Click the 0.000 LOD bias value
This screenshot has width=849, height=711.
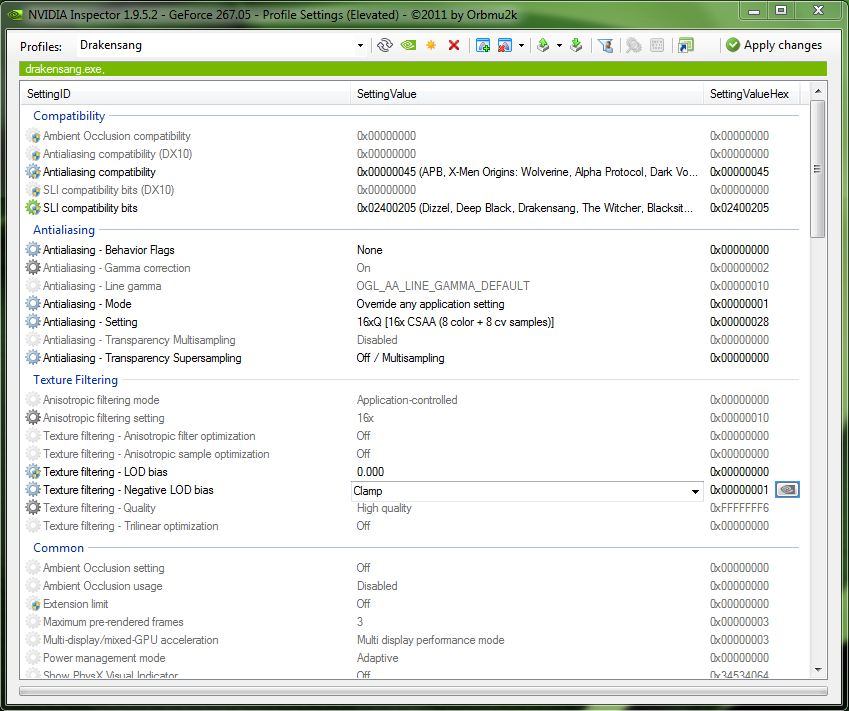pyautogui.click(x=370, y=472)
